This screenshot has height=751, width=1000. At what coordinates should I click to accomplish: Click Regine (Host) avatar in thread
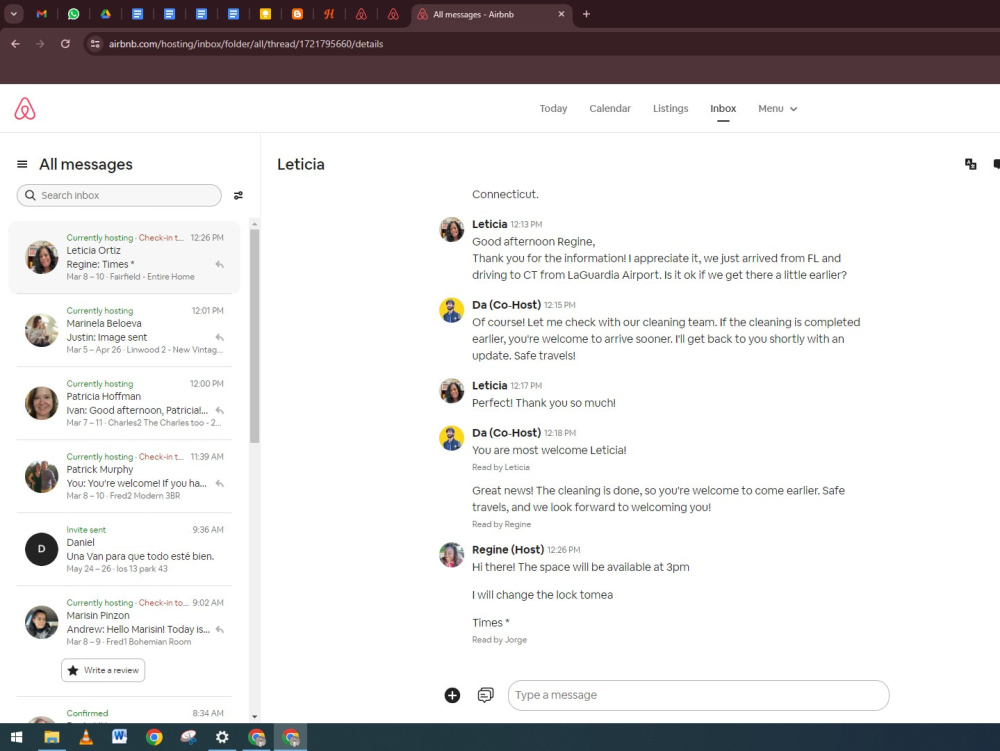coord(452,555)
